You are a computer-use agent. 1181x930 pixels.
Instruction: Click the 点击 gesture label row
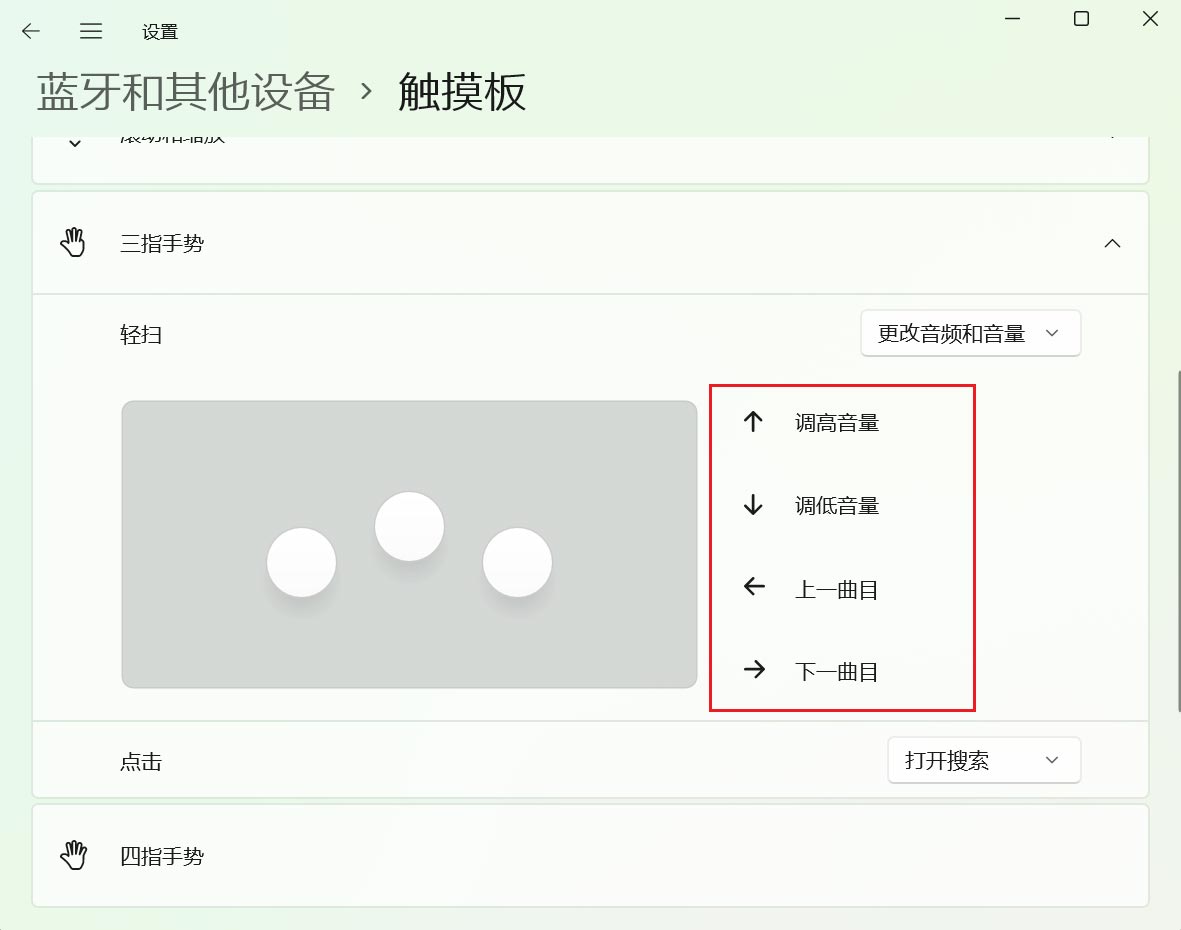tap(140, 761)
